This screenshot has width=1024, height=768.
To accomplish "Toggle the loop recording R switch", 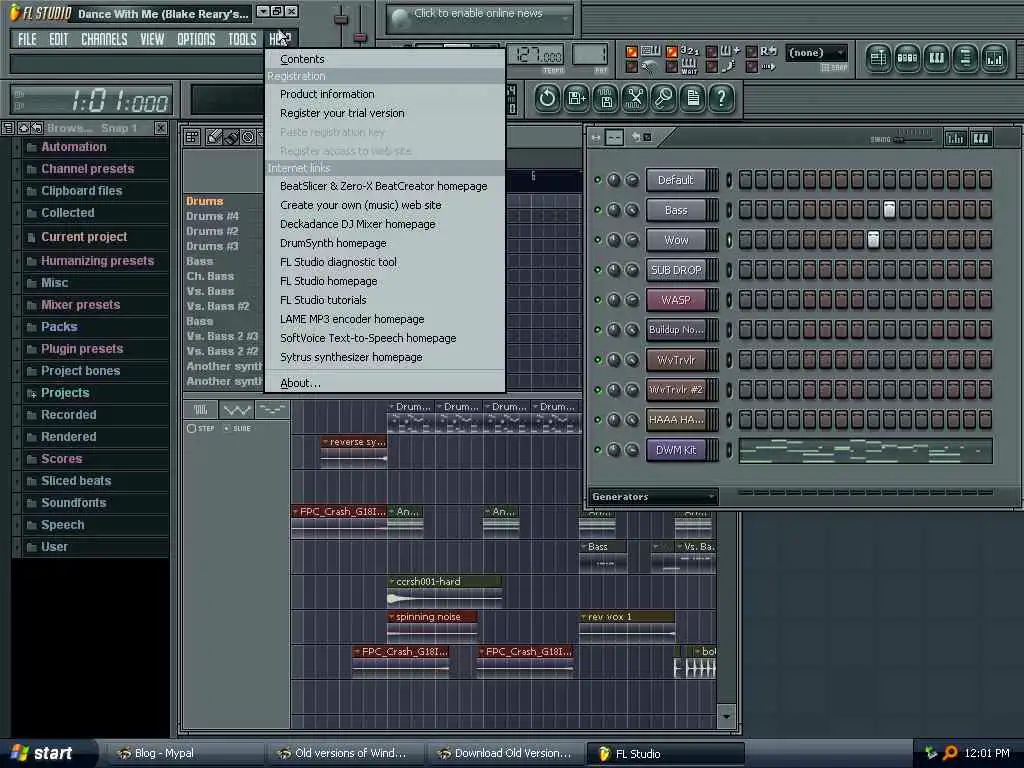I will point(752,52).
